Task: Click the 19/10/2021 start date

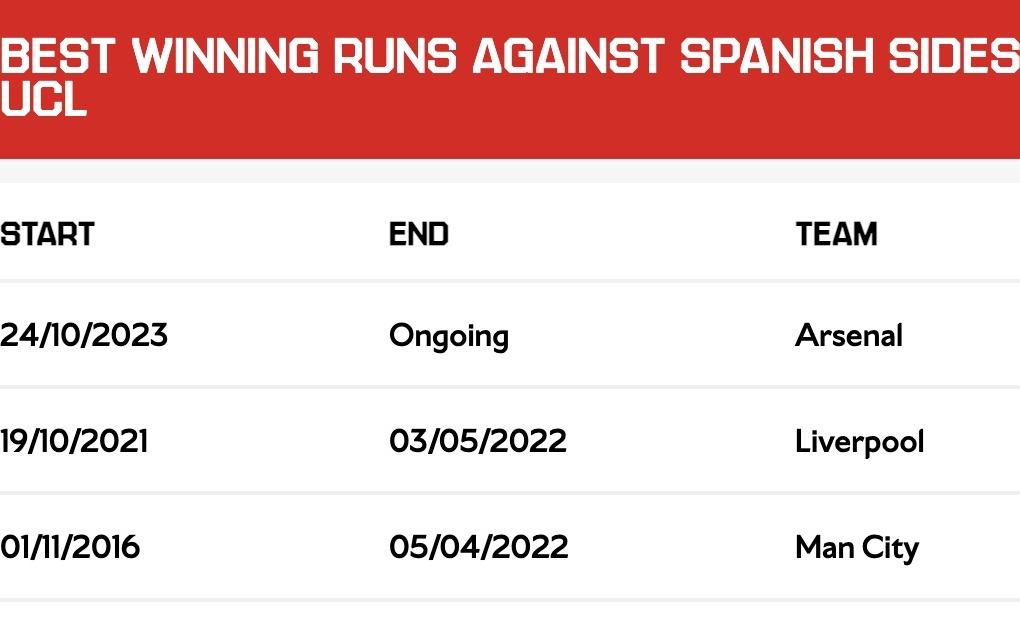Action: pyautogui.click(x=74, y=441)
